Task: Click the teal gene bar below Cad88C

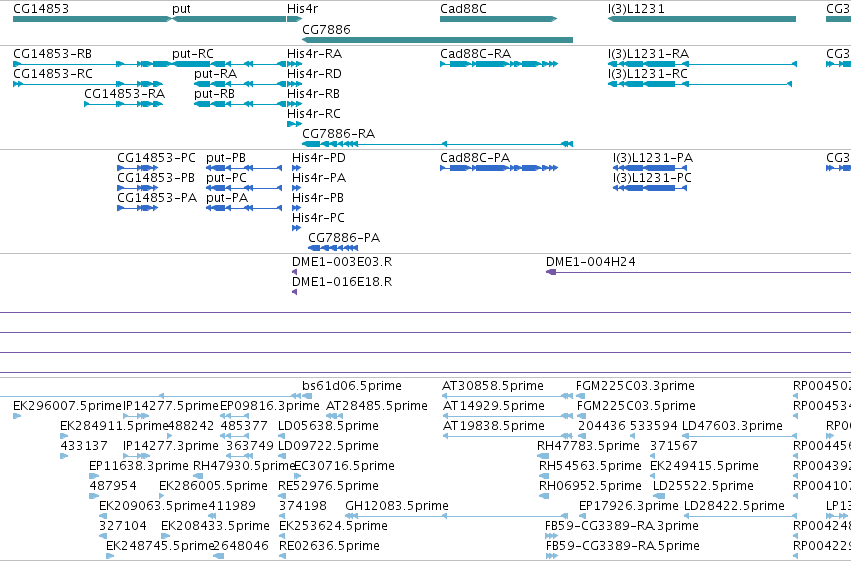Action: 498,19
